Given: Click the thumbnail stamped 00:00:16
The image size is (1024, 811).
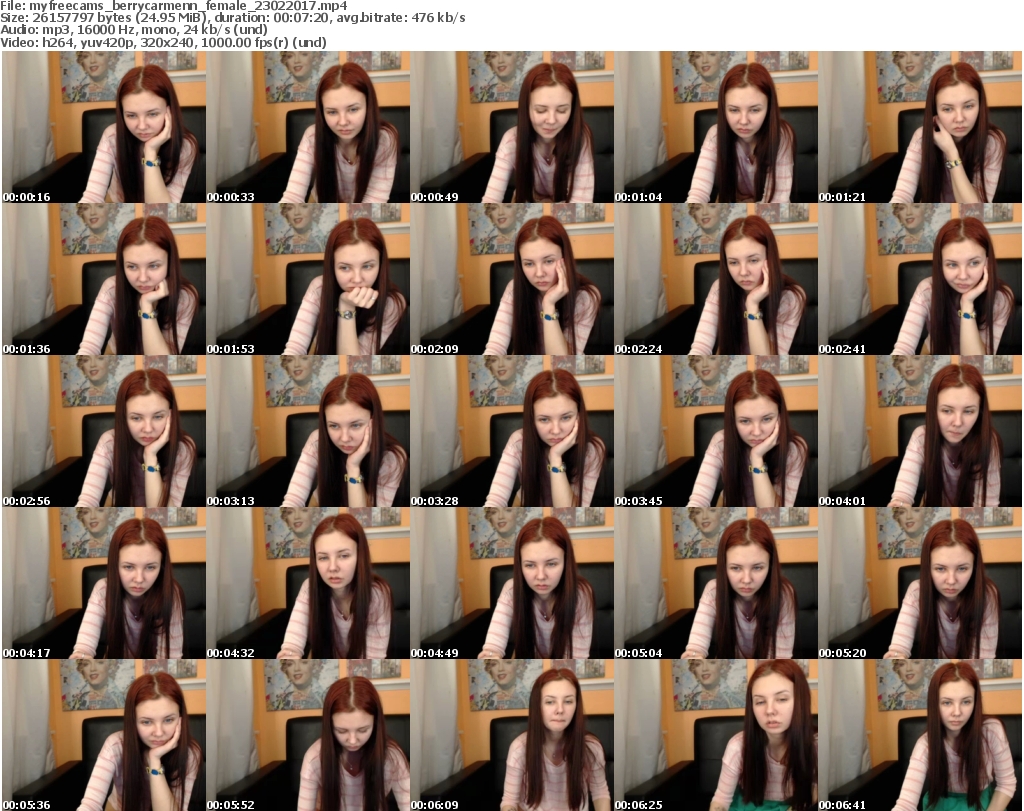Looking at the screenshot, I should click(x=104, y=127).
